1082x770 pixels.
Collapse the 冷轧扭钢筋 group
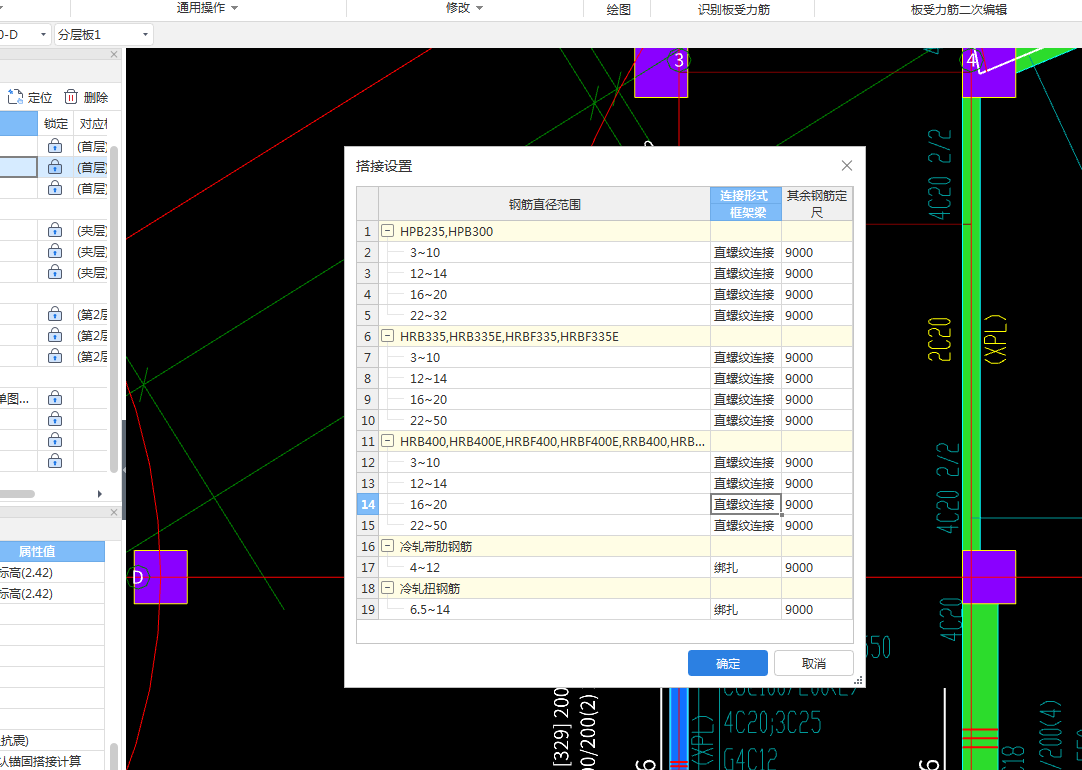point(387,588)
